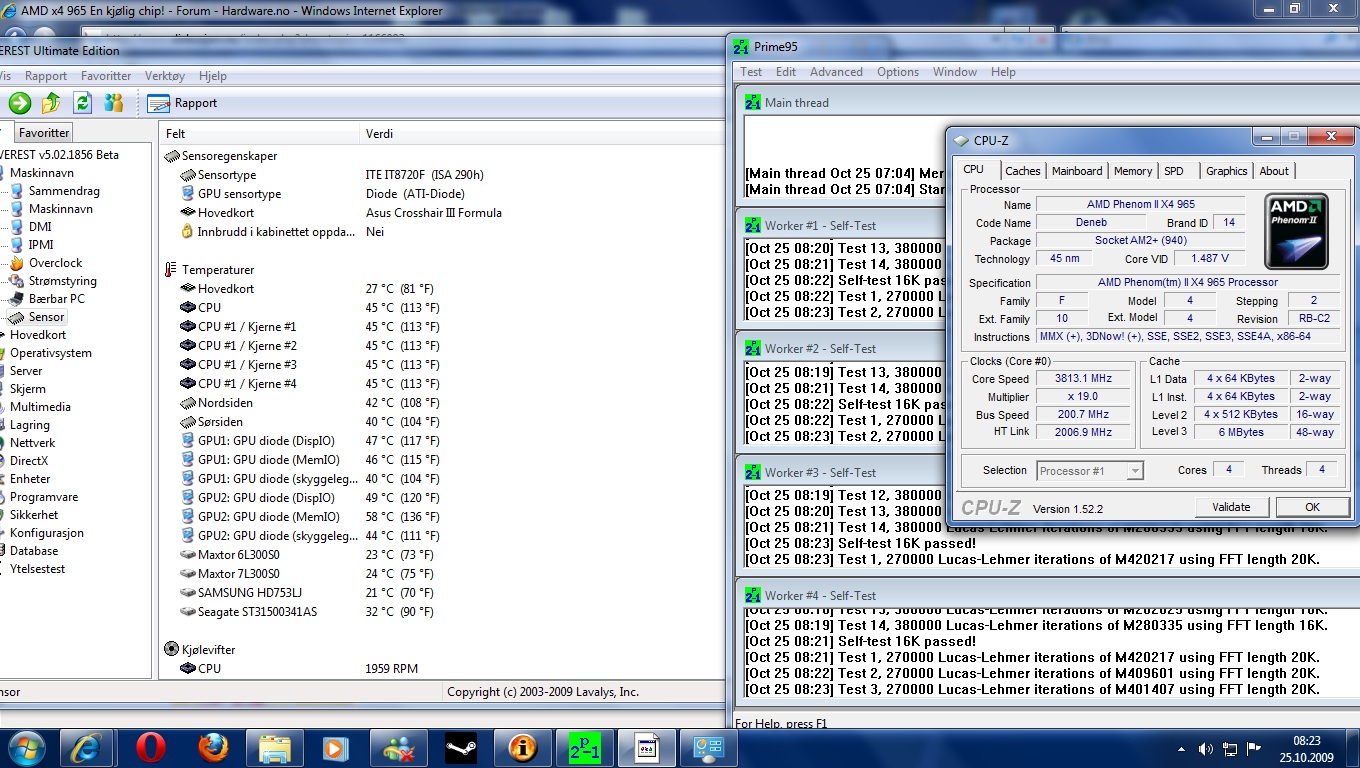The height and width of the screenshot is (768, 1360).
Task: Open Firefox from the taskbar
Action: pos(212,747)
